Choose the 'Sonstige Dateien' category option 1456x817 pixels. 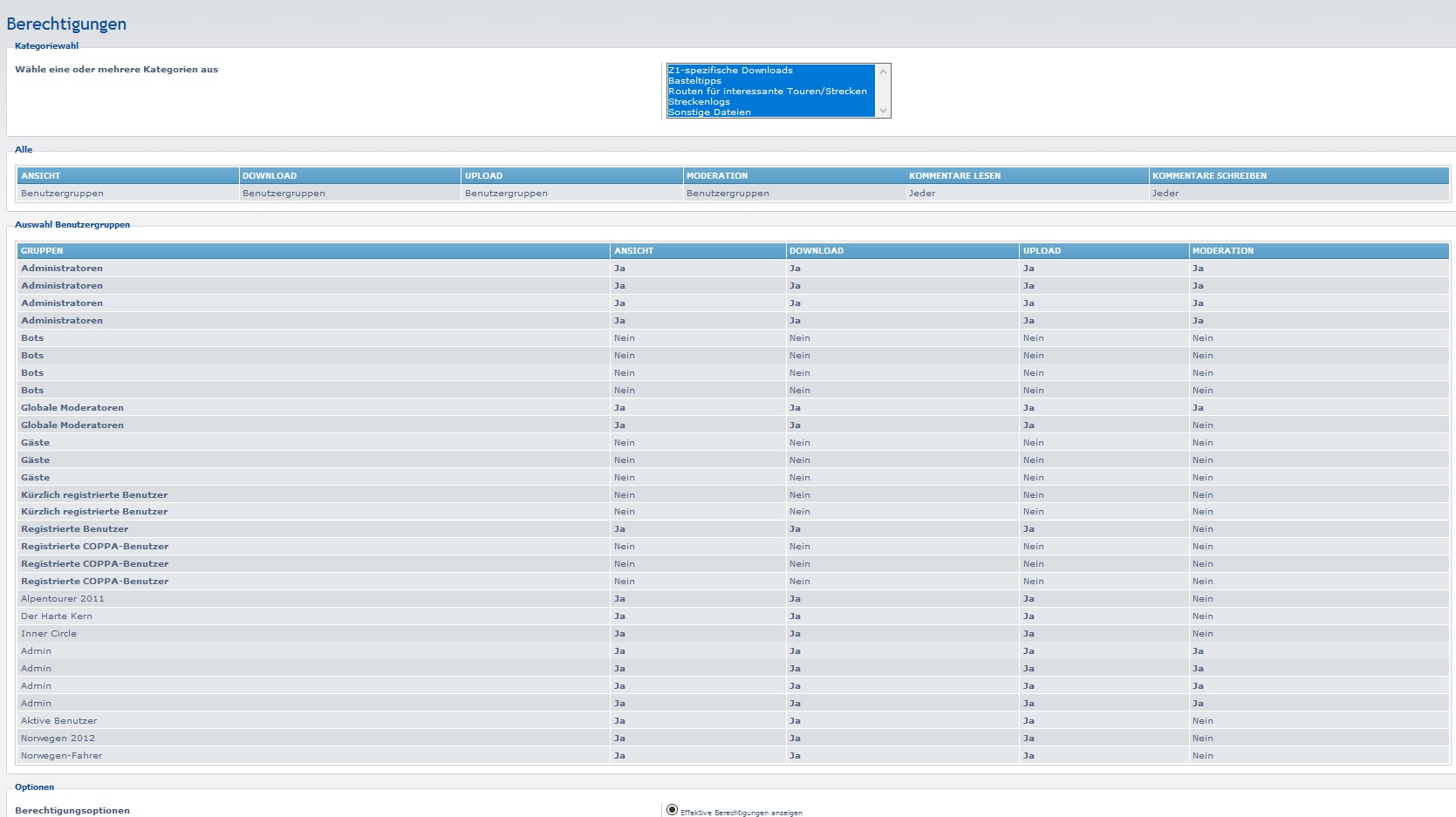[709, 112]
